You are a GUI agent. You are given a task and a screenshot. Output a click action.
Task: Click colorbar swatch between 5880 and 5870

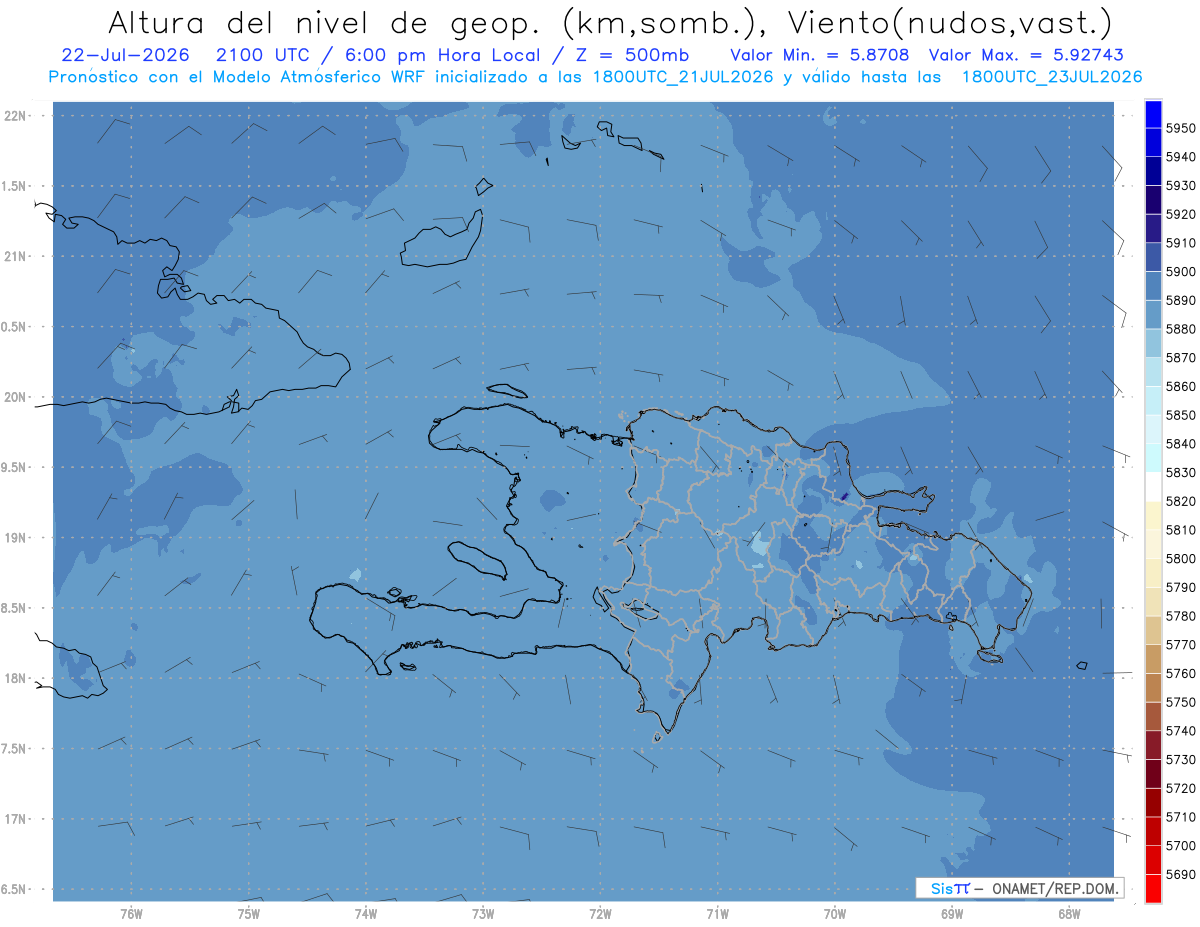click(x=1153, y=343)
